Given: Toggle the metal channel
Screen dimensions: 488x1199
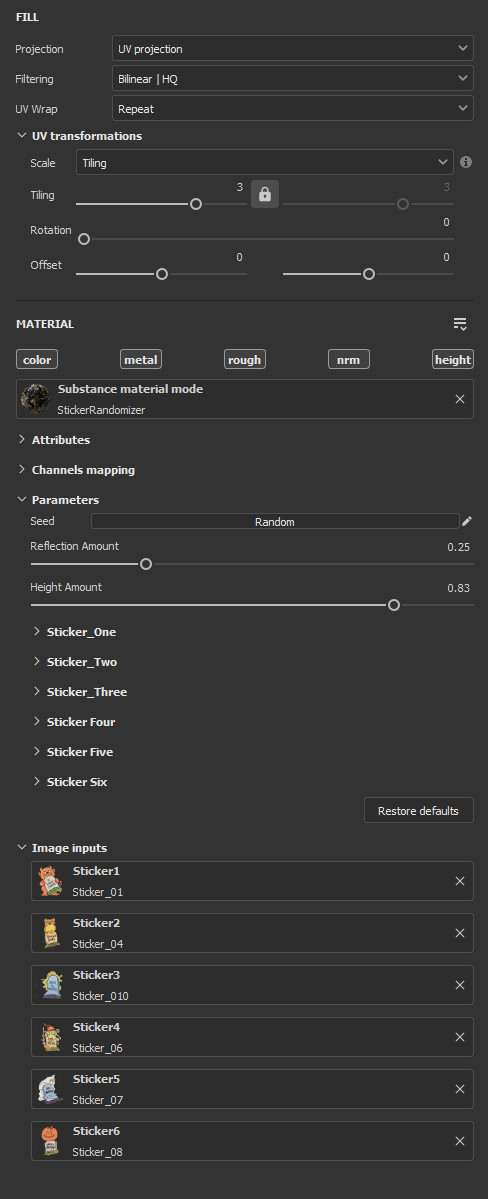Looking at the screenshot, I should 141,359.
